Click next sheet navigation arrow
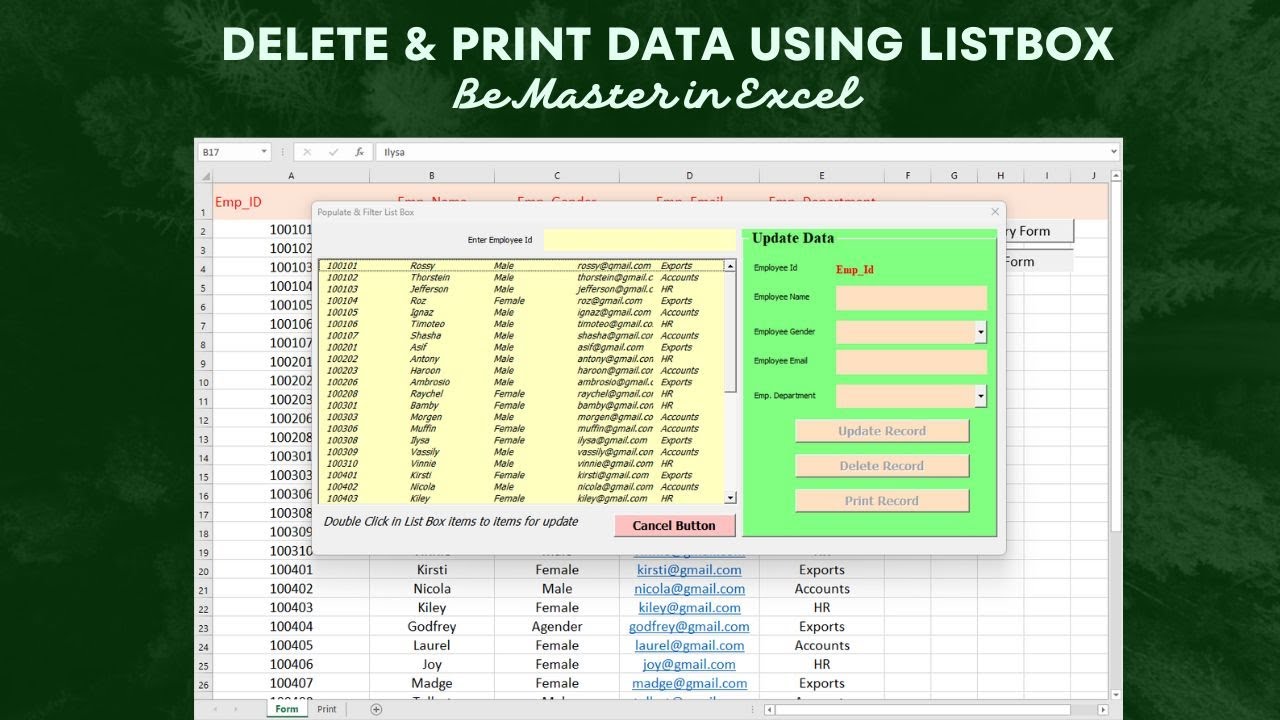Viewport: 1280px width, 720px height. pyautogui.click(x=236, y=709)
